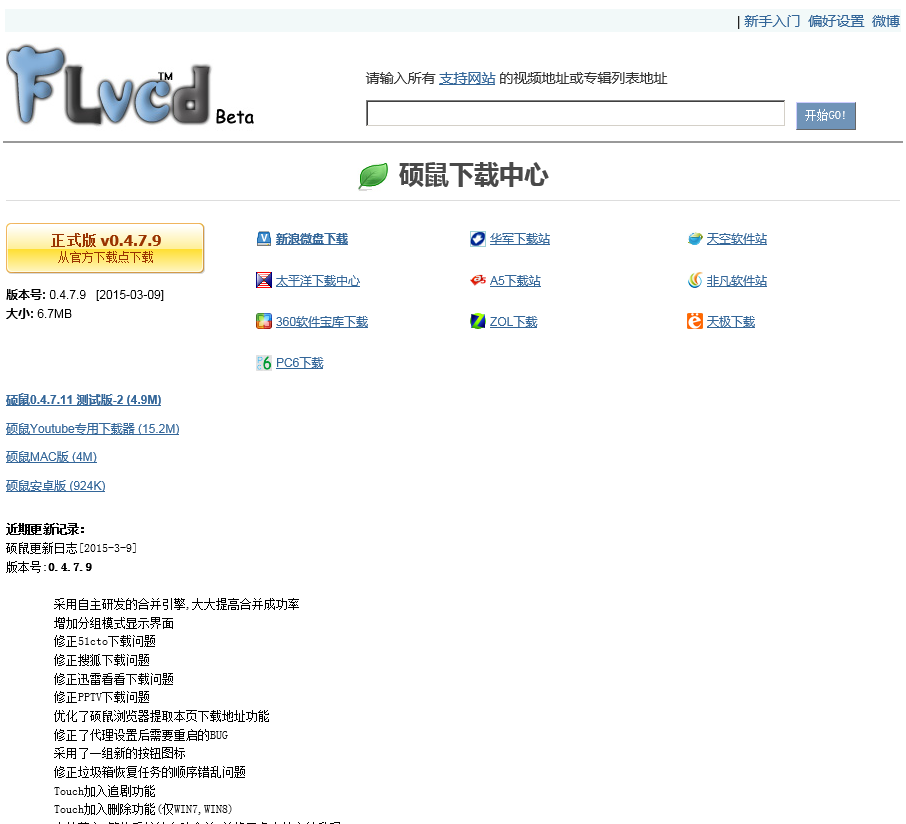The width and height of the screenshot is (906, 824).
Task: Open the ZOL下载 link
Action: 514,322
